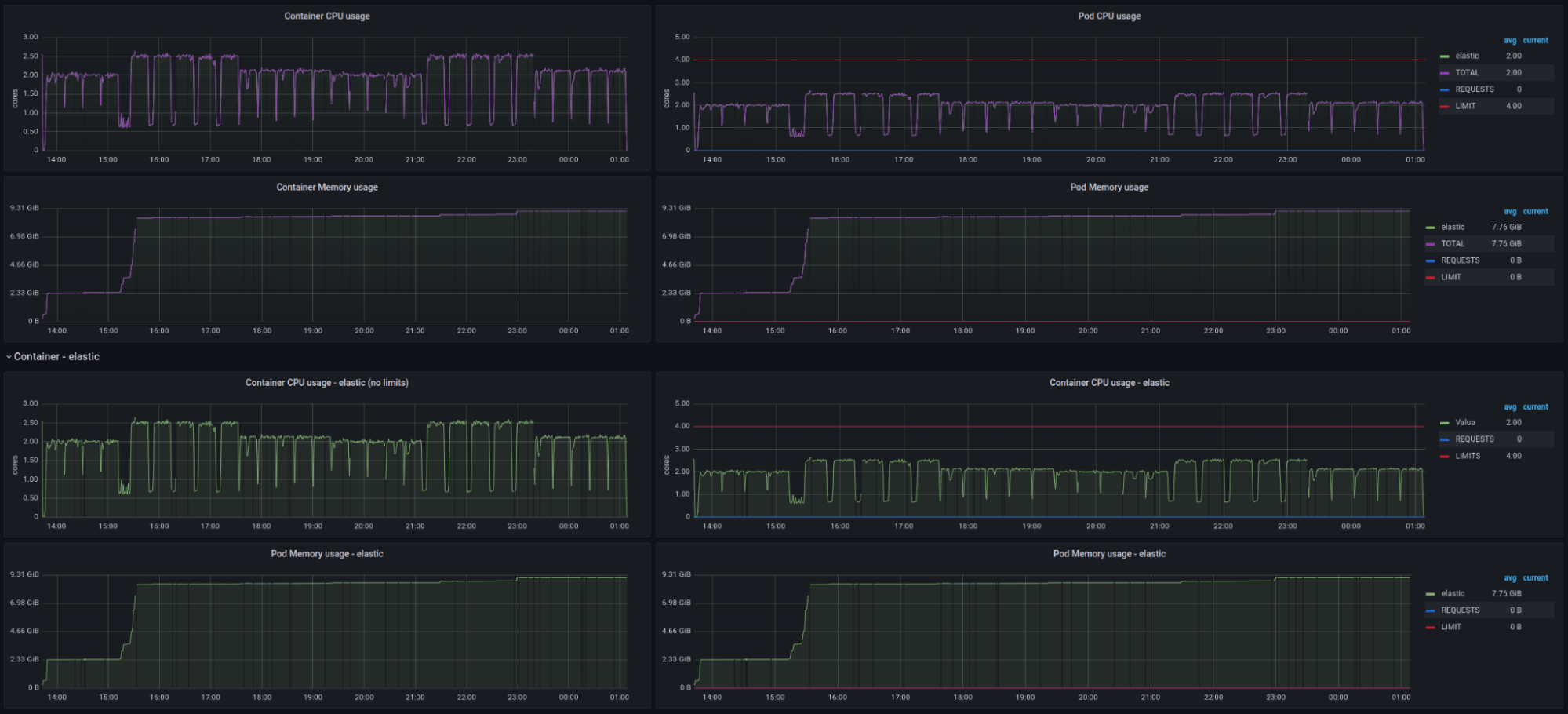This screenshot has height=714, width=1568.
Task: Collapse the 'Container - elastic' row chevron
Action: (x=9, y=357)
